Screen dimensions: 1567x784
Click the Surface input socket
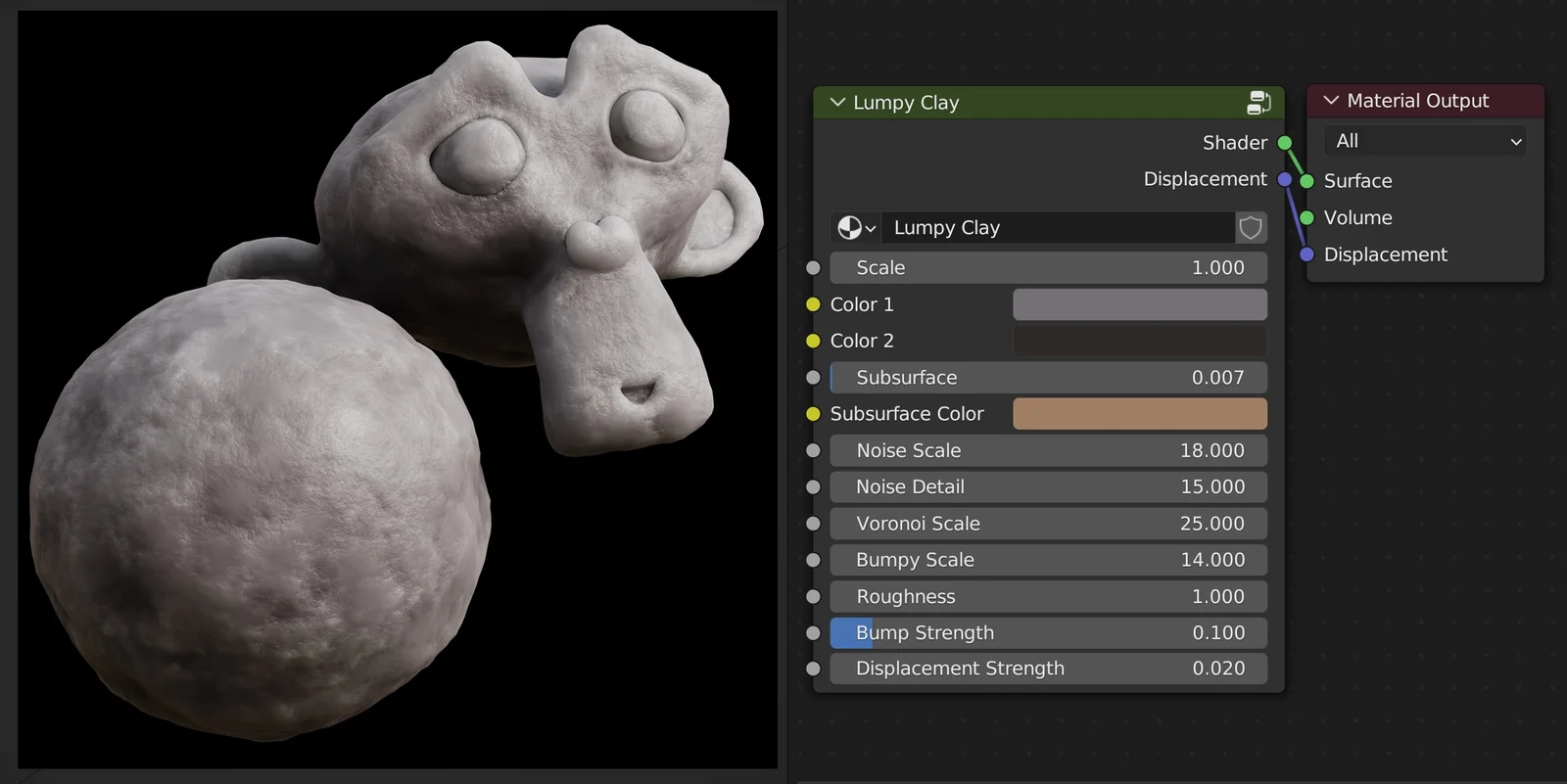tap(1306, 181)
